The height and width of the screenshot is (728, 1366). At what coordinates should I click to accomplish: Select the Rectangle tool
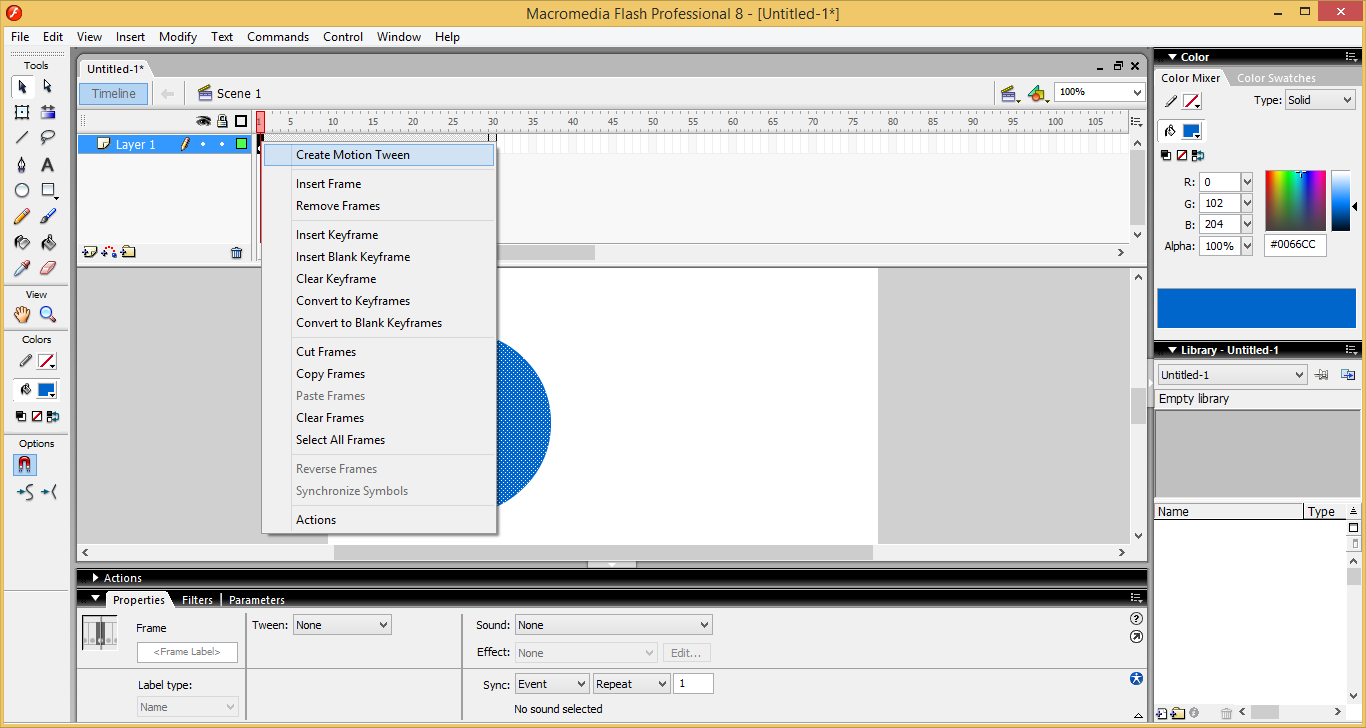coord(47,190)
